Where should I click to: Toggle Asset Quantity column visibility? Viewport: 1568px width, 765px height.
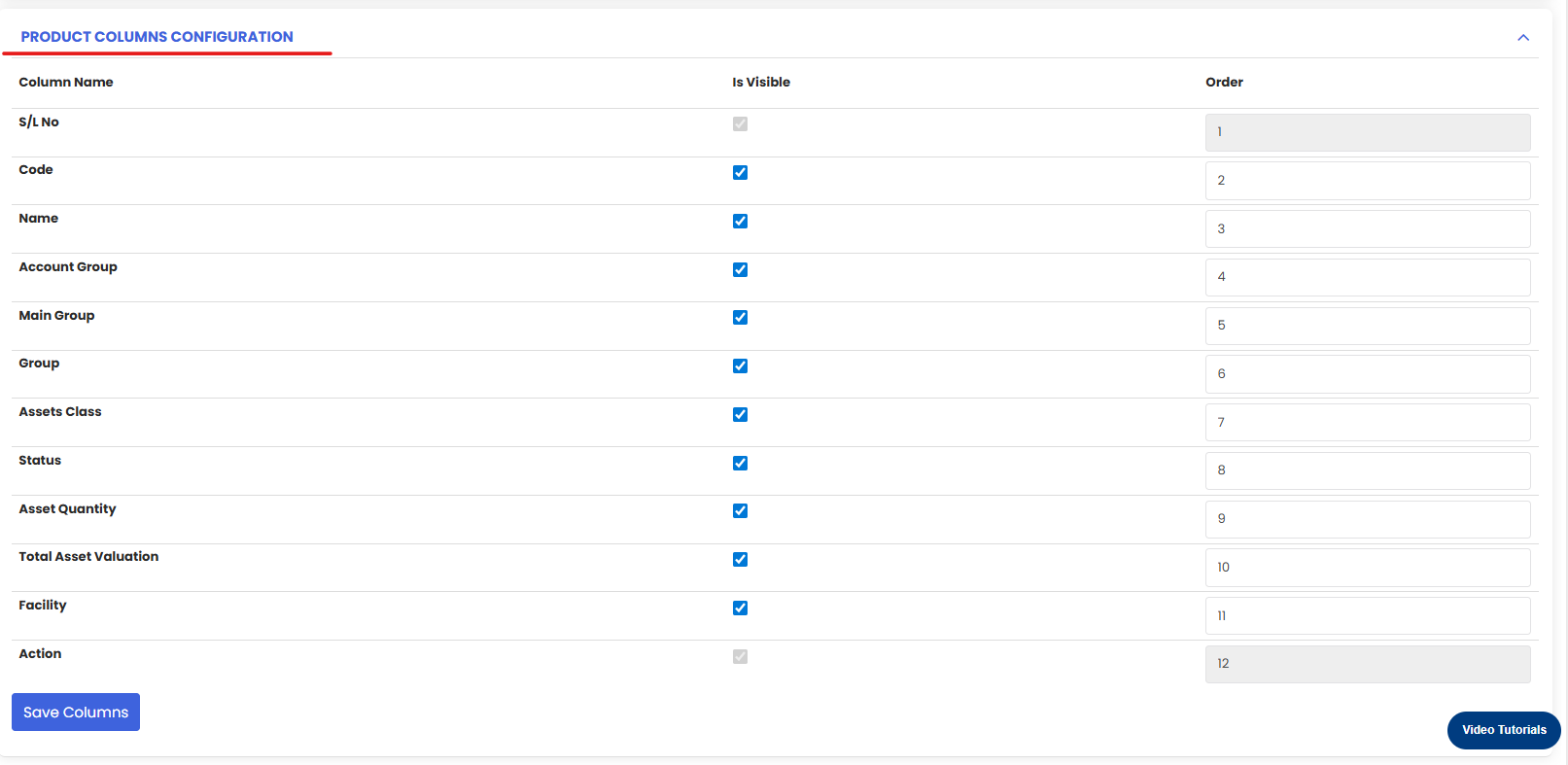740,510
